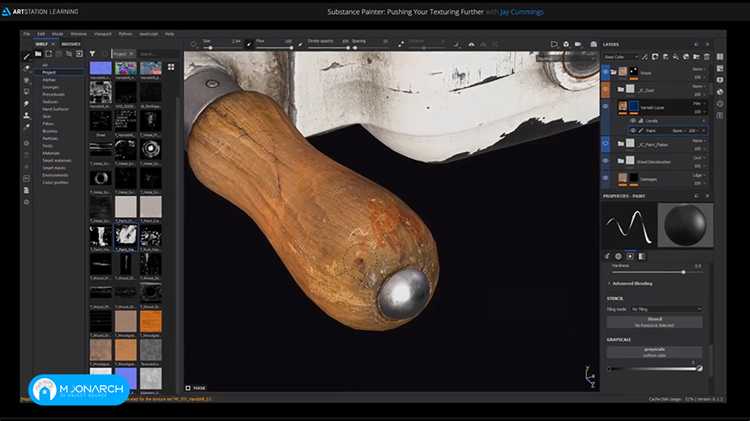The height and width of the screenshot is (421, 750).
Task: Open the File menu
Action: 27,34
